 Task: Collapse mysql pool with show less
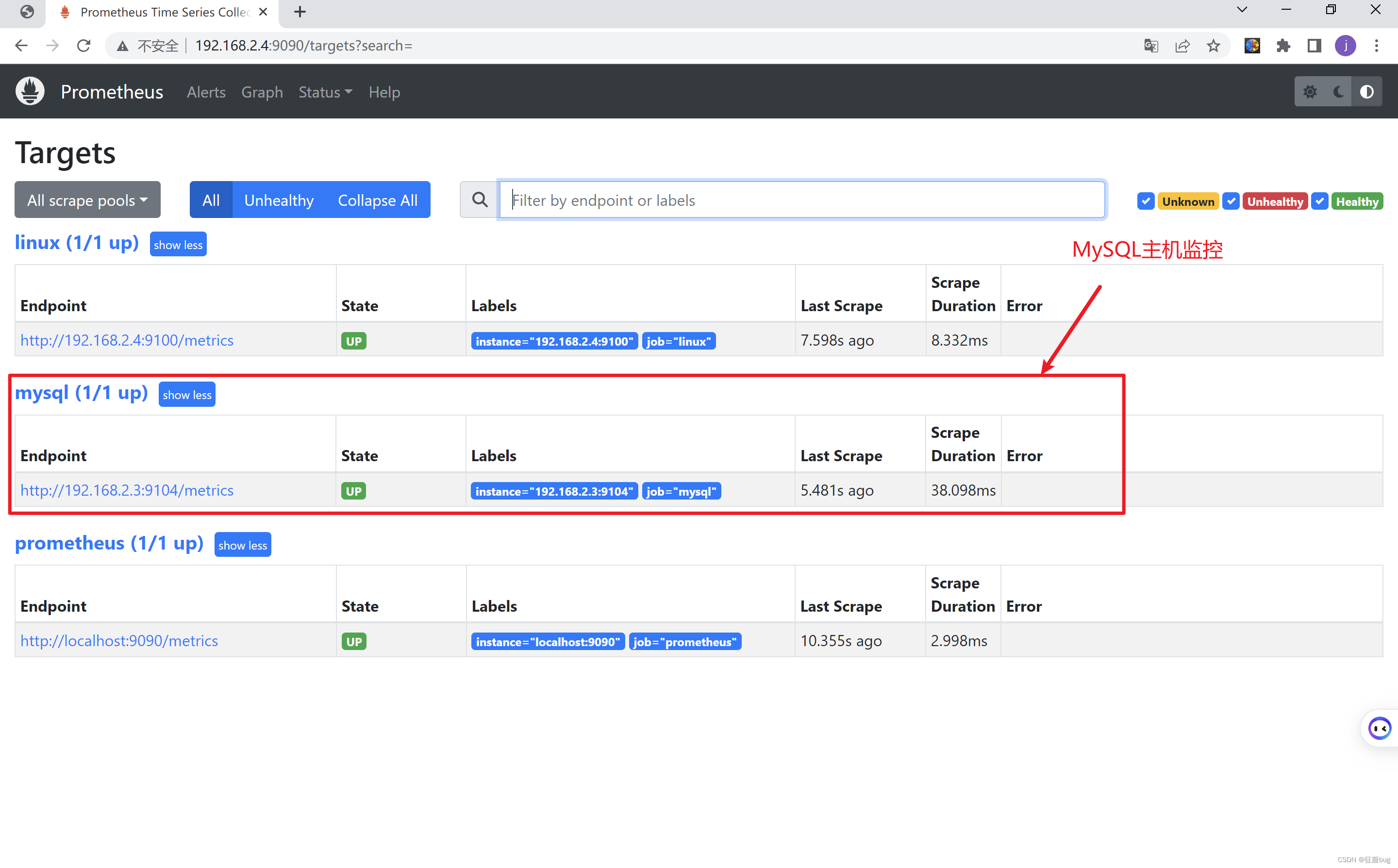point(187,394)
